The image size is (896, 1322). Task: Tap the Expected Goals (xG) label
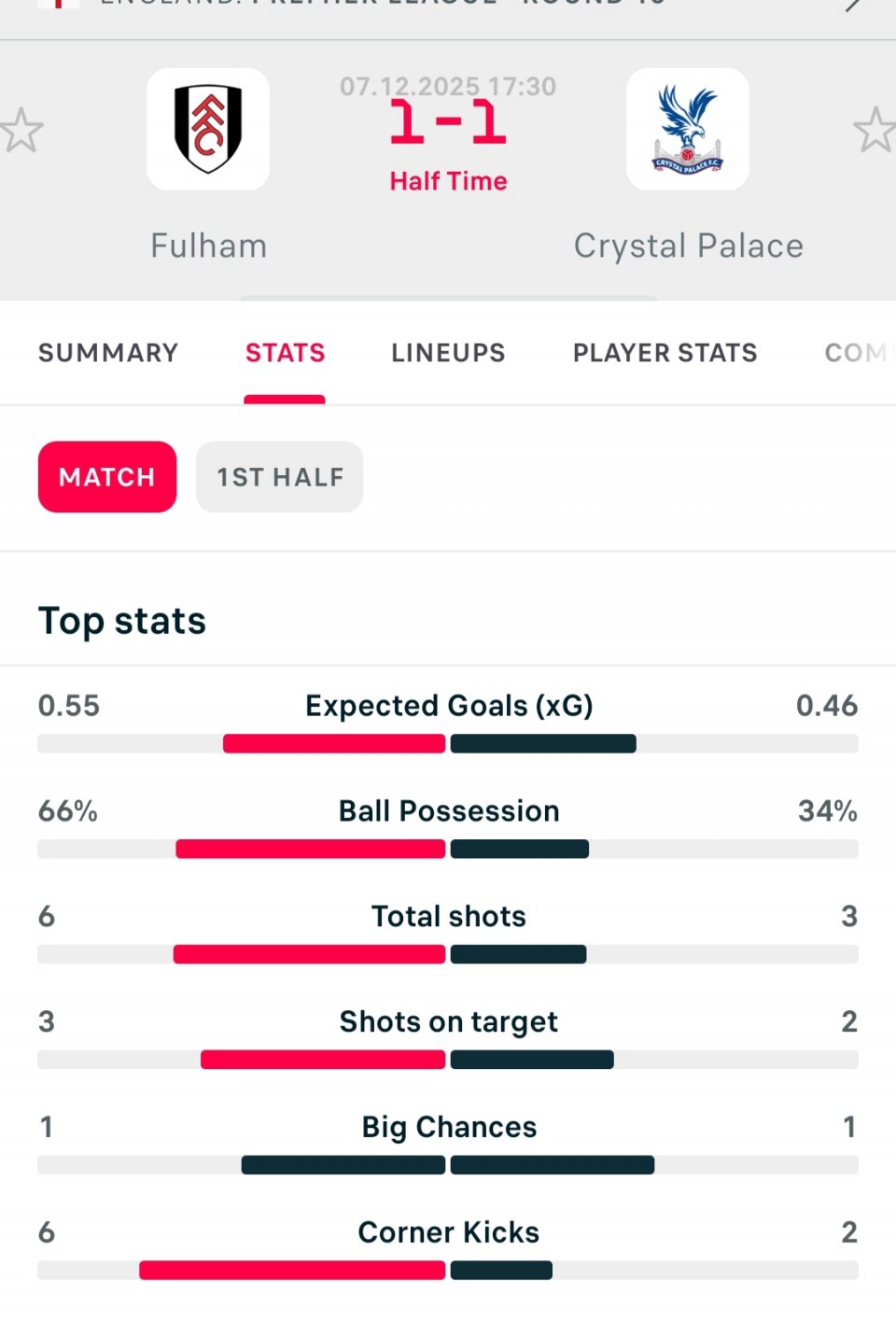[449, 706]
